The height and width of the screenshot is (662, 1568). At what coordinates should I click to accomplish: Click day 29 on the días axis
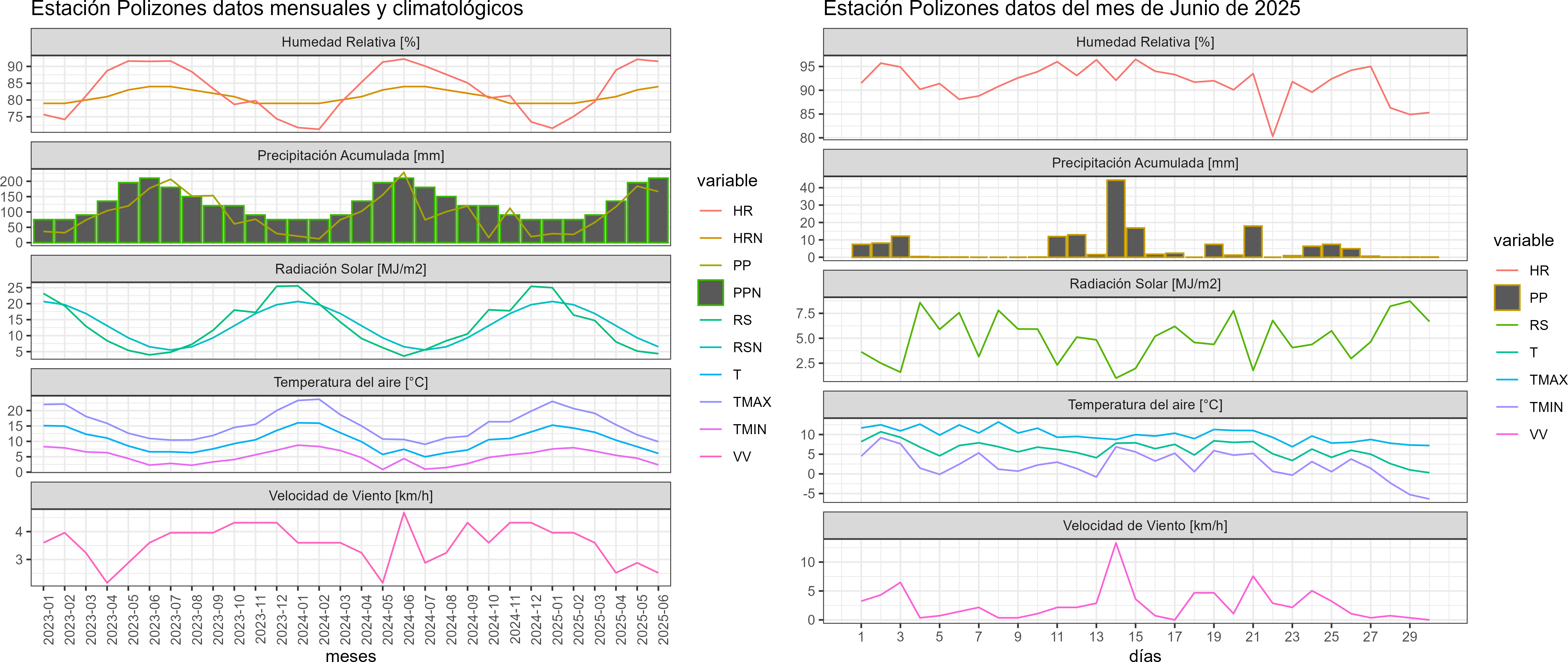(x=1410, y=637)
